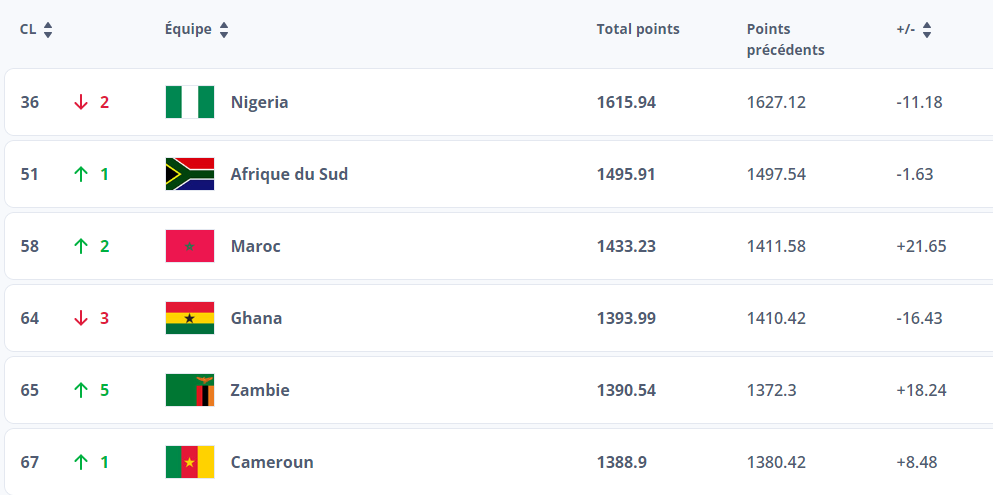This screenshot has width=993, height=495.
Task: Sort table by Équipe column arrows
Action: 224,30
